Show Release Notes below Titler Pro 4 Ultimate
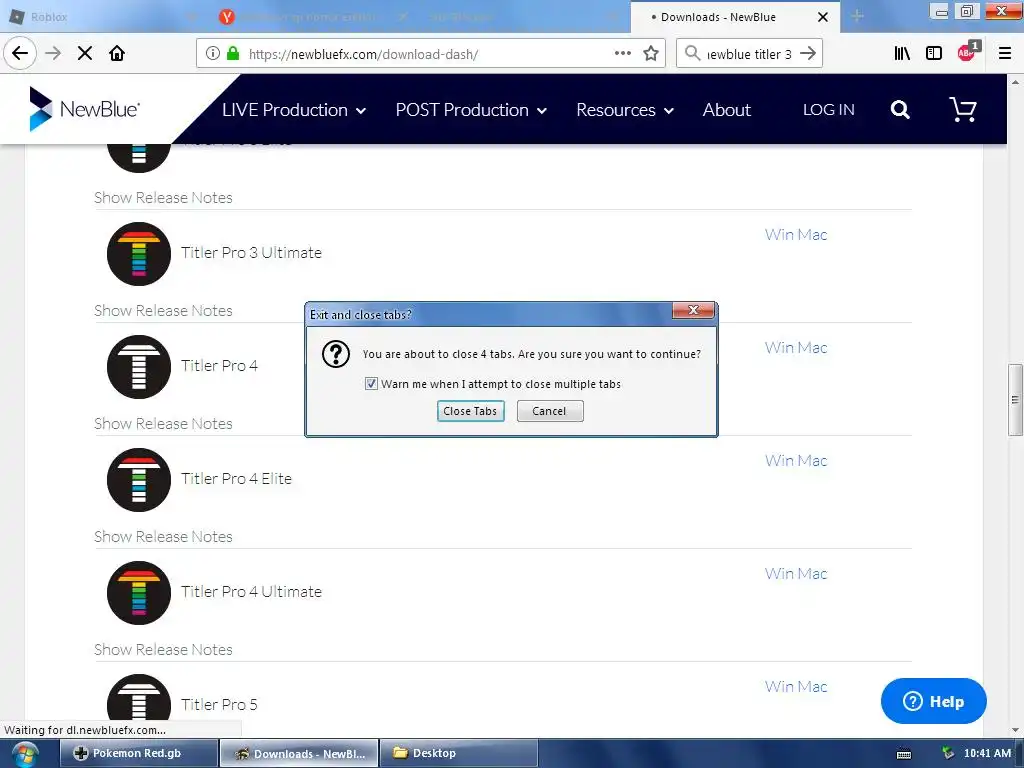Viewport: 1024px width, 768px height. click(163, 649)
